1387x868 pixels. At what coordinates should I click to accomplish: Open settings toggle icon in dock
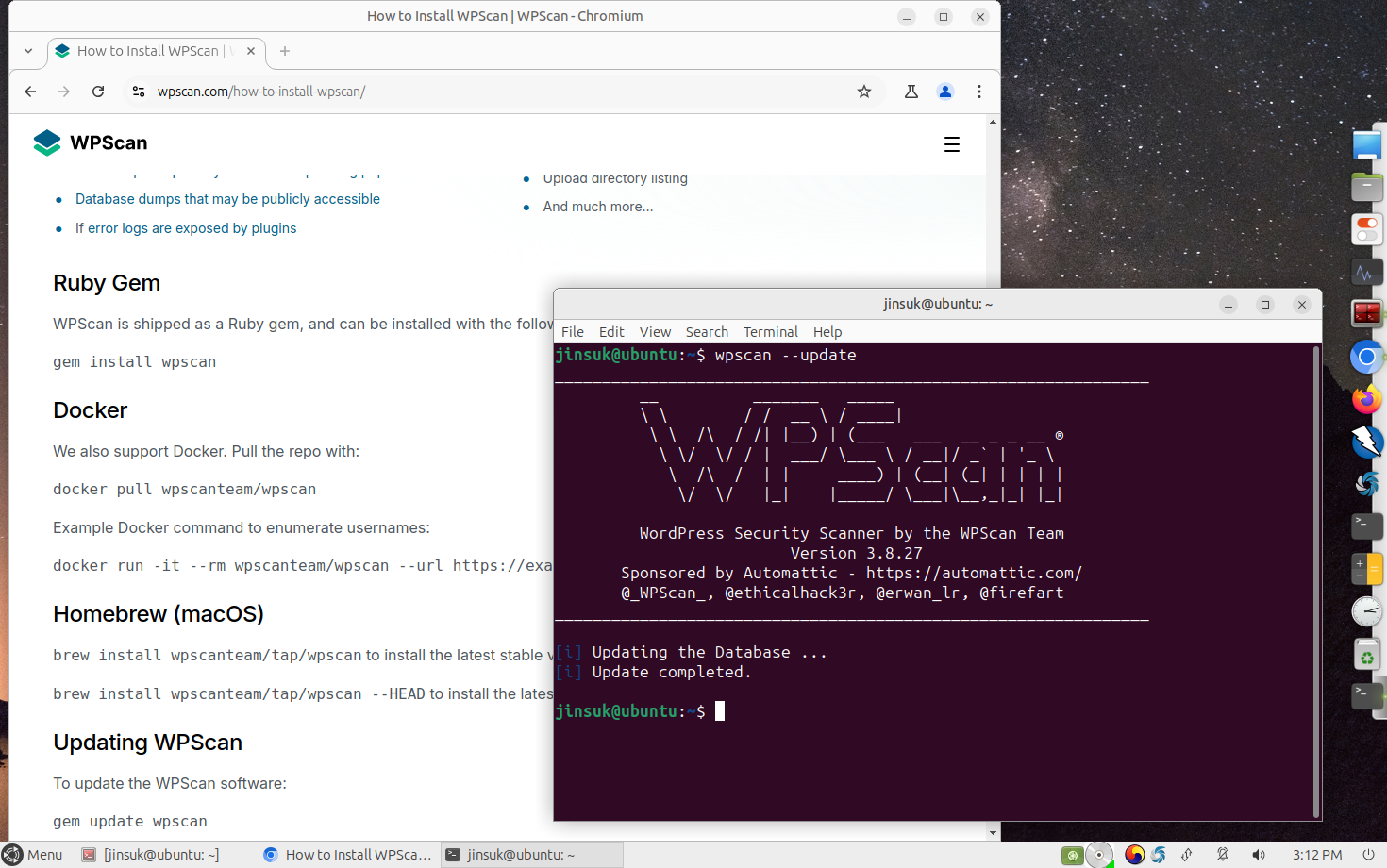(1366, 229)
